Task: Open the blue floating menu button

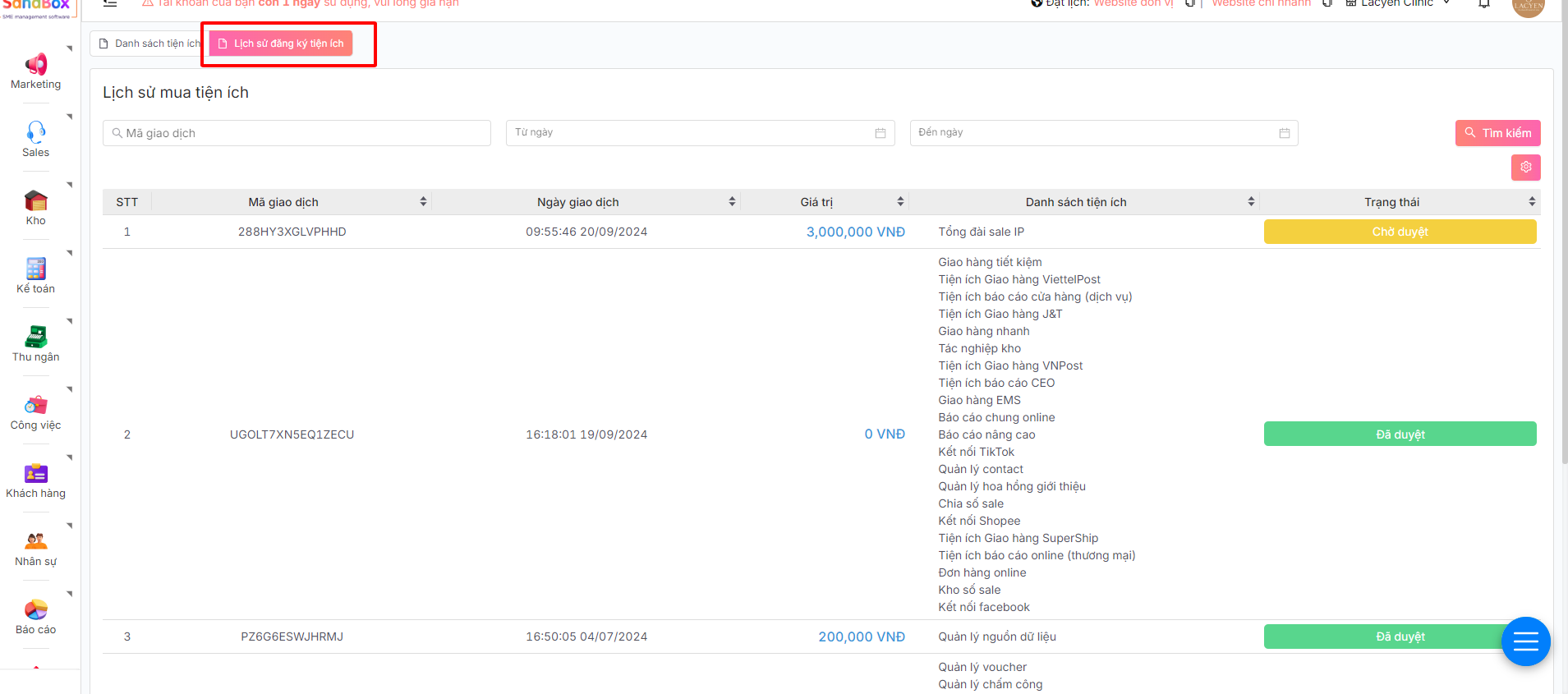Action: [1525, 641]
